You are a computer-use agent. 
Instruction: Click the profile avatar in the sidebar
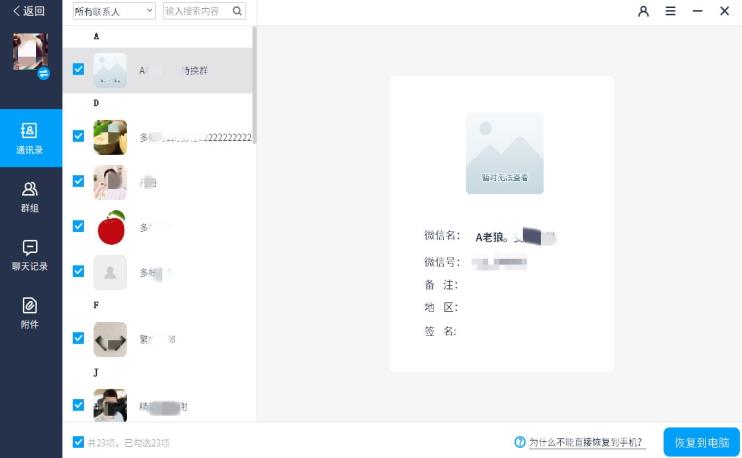(x=30, y=52)
